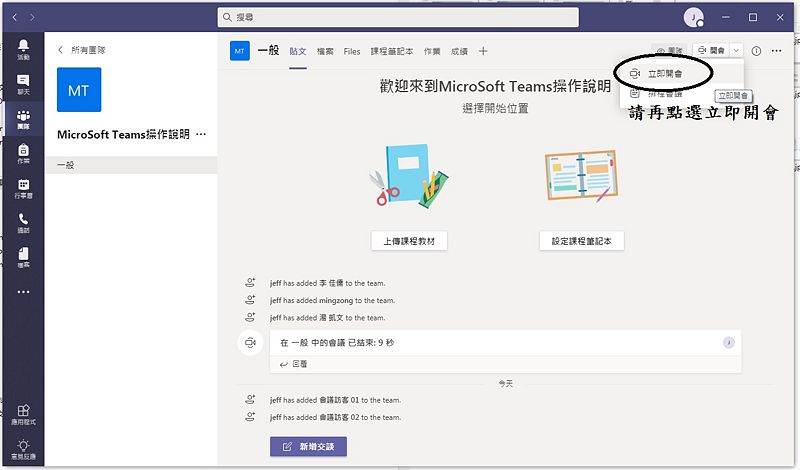This screenshot has width=800, height=470.
Task: Click the book and scissors illustration
Action: coord(409,176)
